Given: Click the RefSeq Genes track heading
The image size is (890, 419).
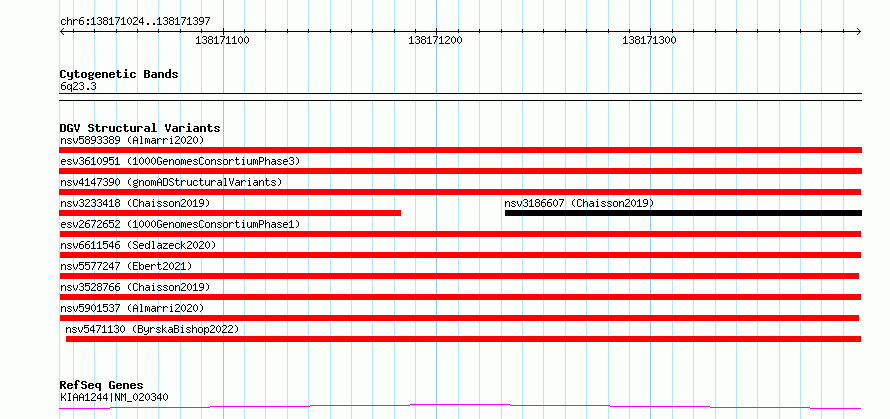Looking at the screenshot, I should click(101, 386).
